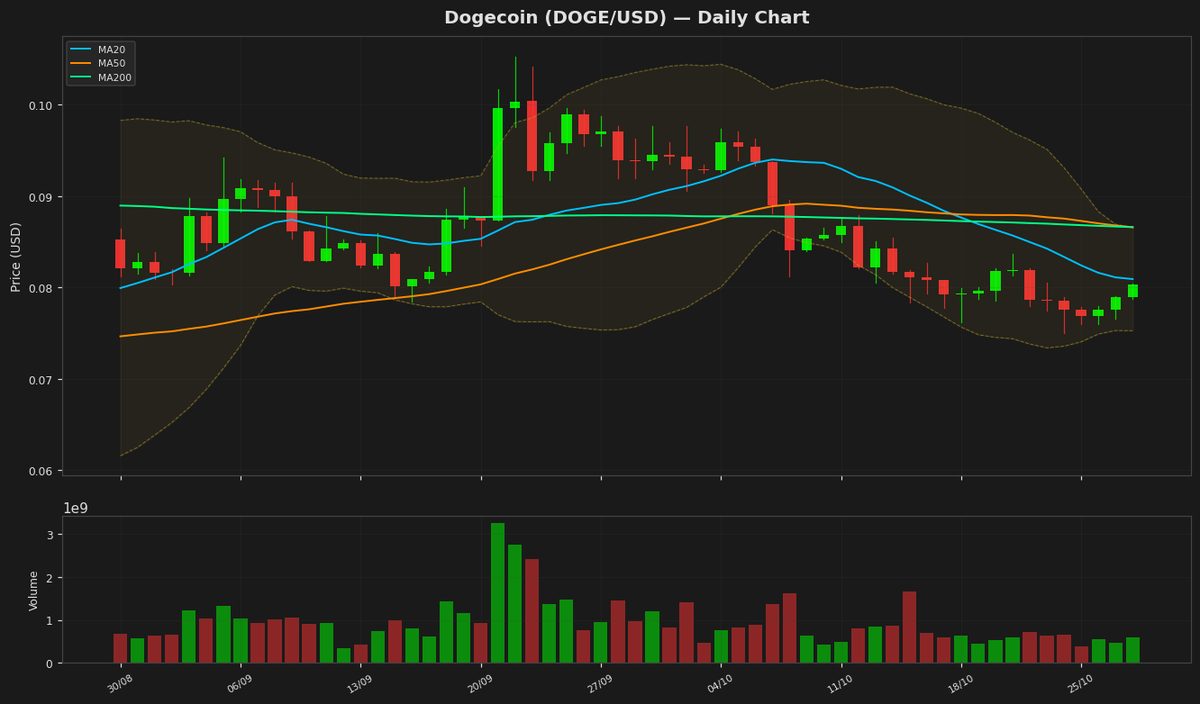Image resolution: width=1200 pixels, height=704 pixels.
Task: Click the 0.10 price axis tick label
Action: tap(39, 106)
